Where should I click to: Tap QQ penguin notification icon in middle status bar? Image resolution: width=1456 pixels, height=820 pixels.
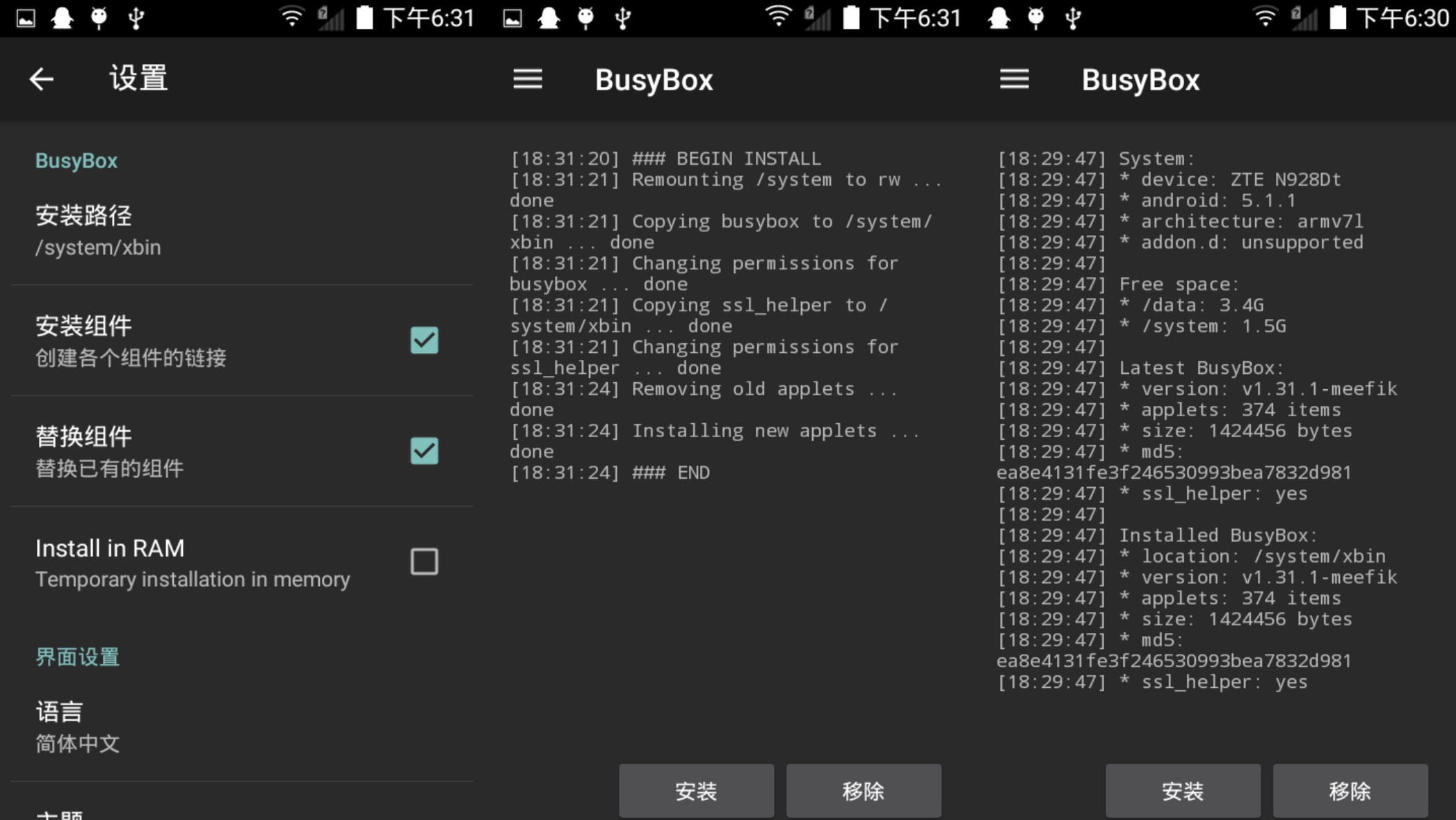click(549, 18)
